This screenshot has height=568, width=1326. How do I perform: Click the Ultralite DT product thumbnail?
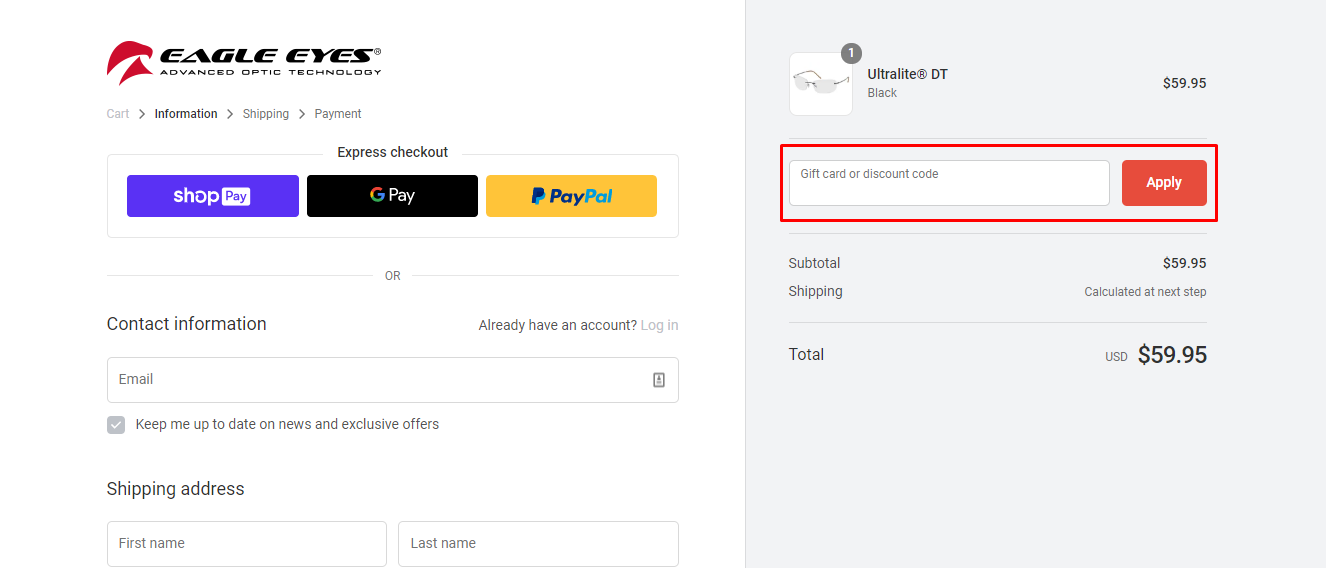820,84
